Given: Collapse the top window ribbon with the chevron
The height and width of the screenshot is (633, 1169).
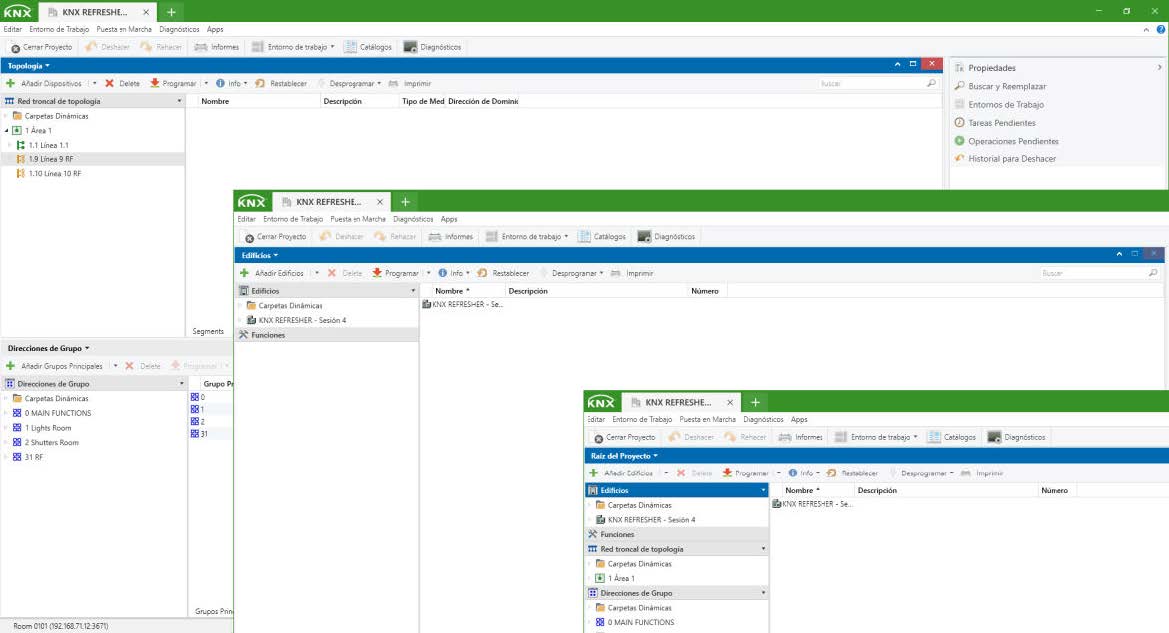Looking at the screenshot, I should [1146, 30].
